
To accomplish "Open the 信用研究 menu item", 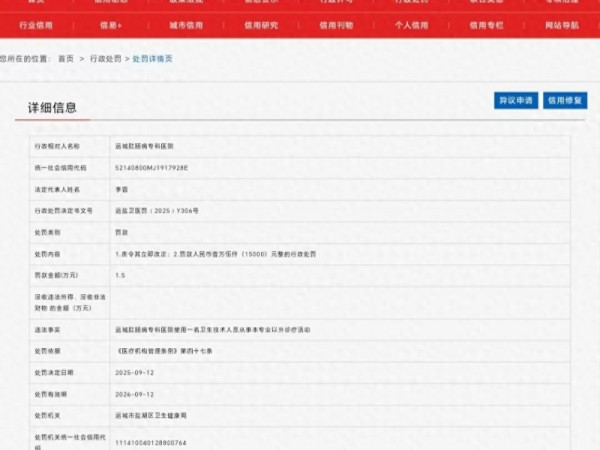I will coord(262,24).
